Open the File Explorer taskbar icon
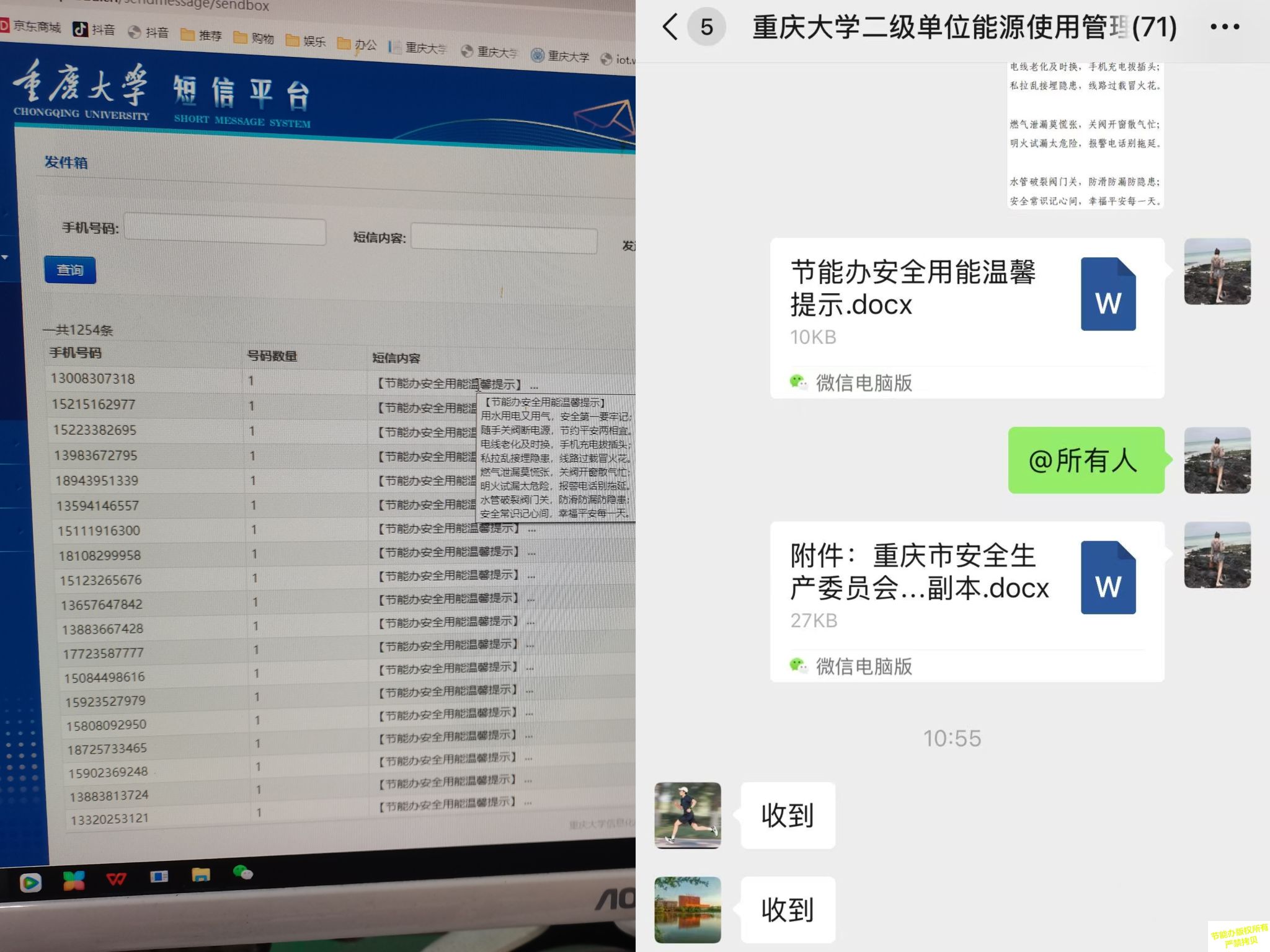Screen dimensions: 1270x952 click(x=201, y=875)
